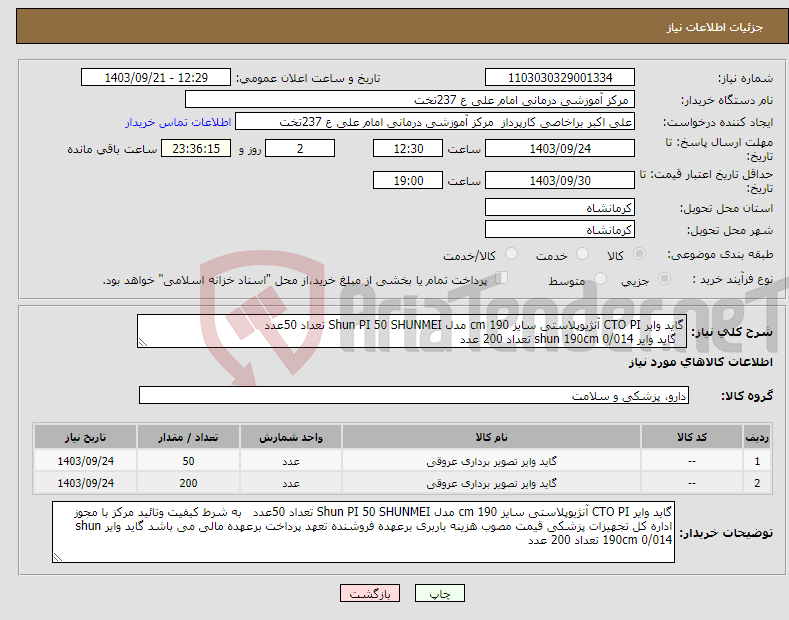Click quantity cell 50 in row 1
This screenshot has height=620, width=789.
pos(188,461)
